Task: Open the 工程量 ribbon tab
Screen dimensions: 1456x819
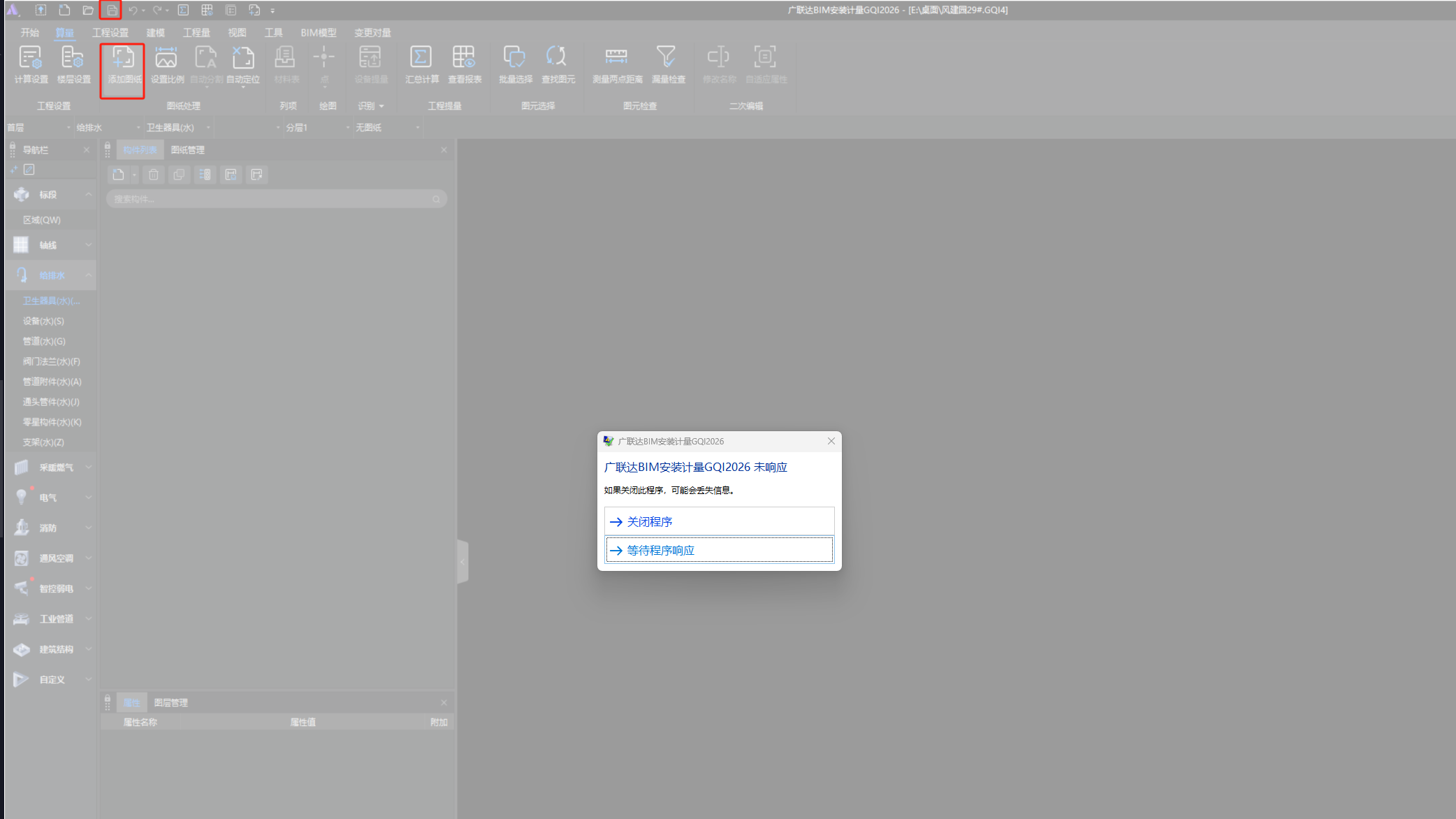Action: point(196,33)
